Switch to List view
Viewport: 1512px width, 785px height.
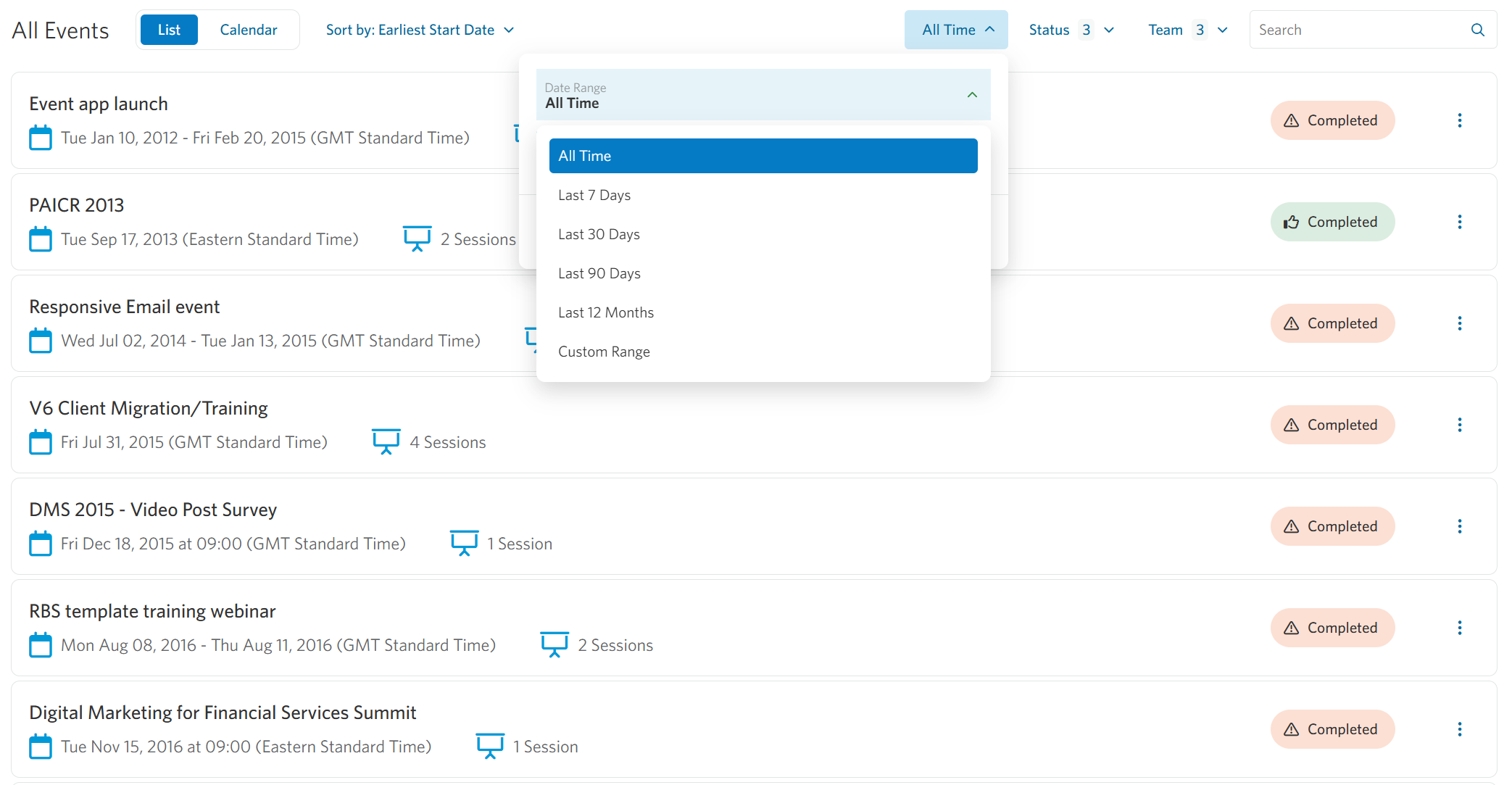pyautogui.click(x=169, y=30)
